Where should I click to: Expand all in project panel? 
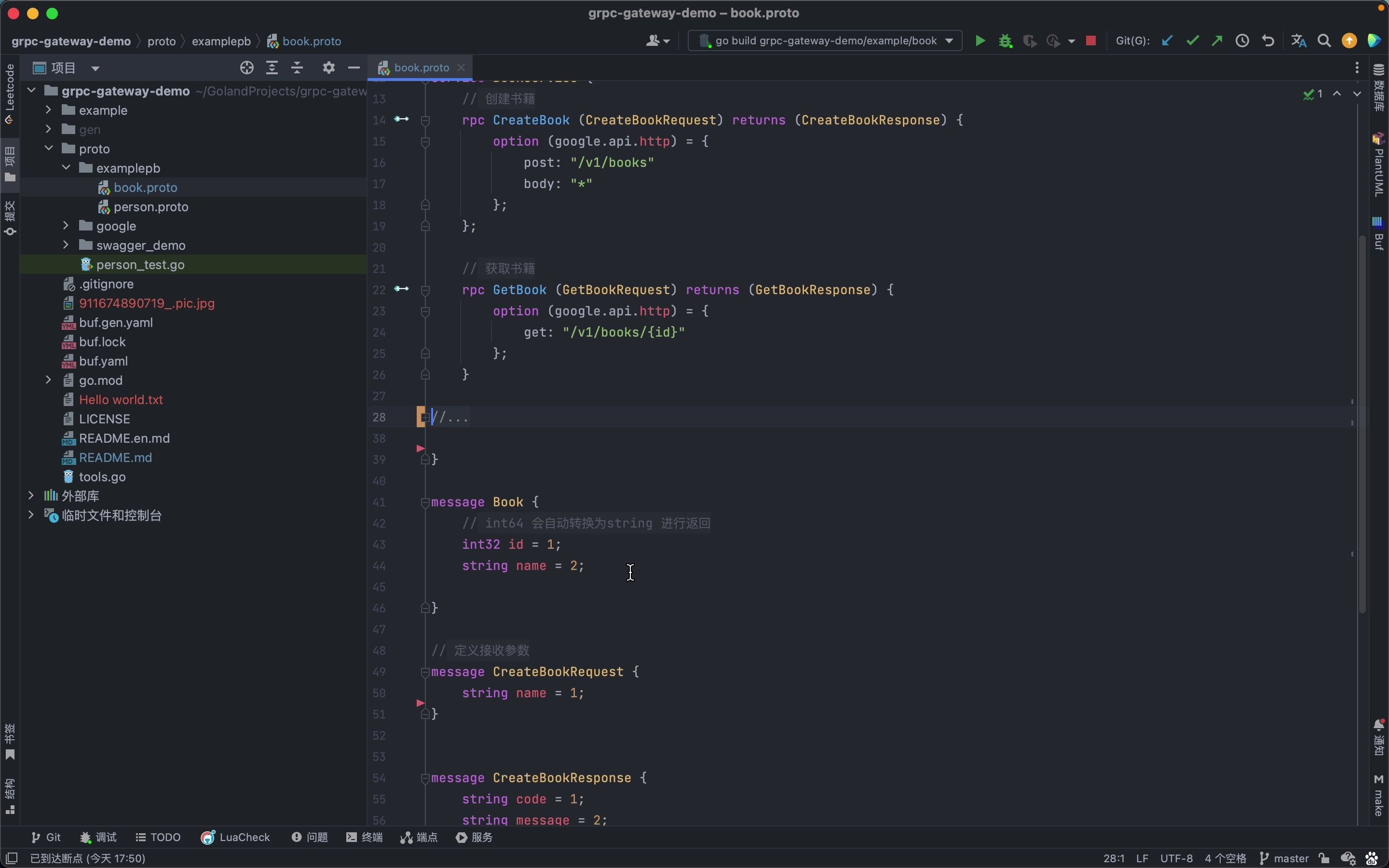coord(272,68)
